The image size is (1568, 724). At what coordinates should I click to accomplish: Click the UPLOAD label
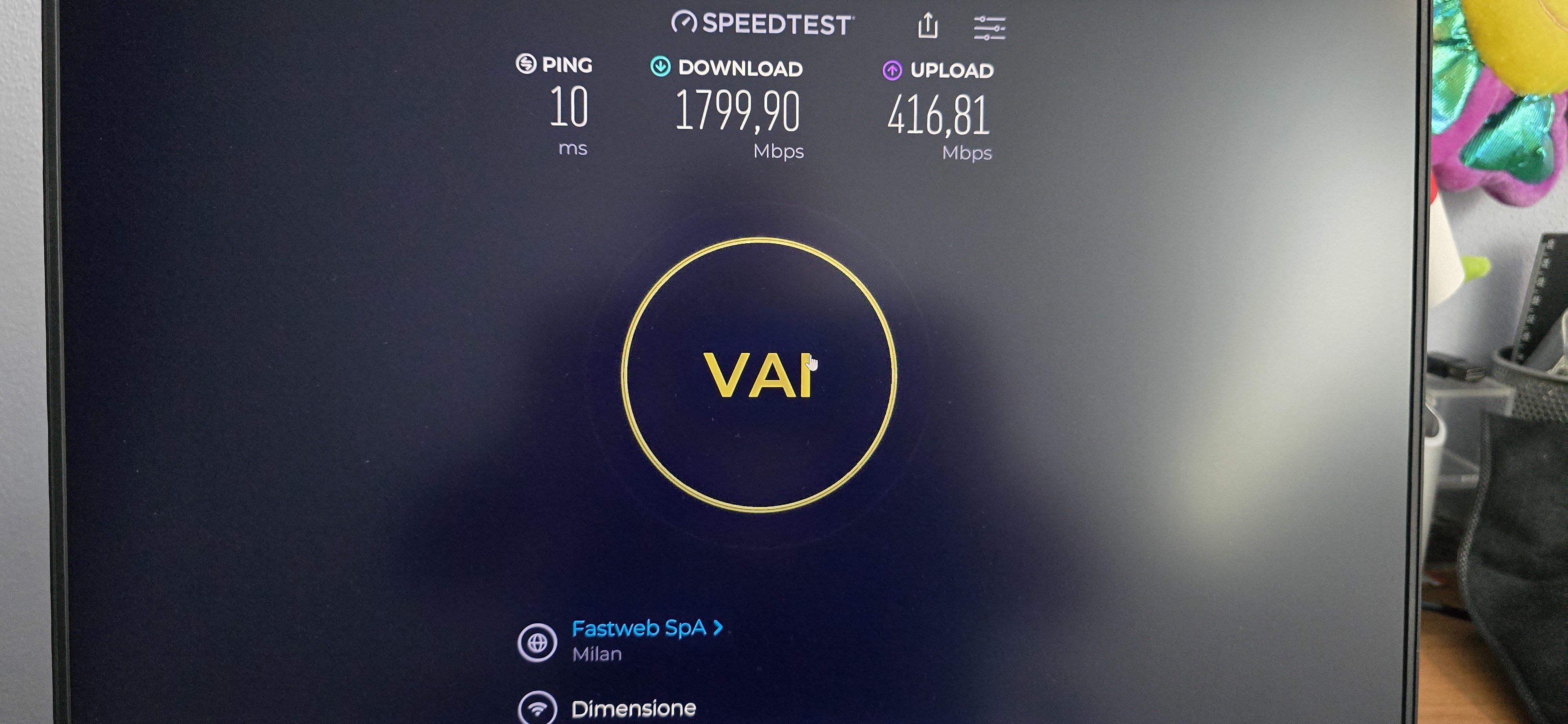(x=952, y=71)
